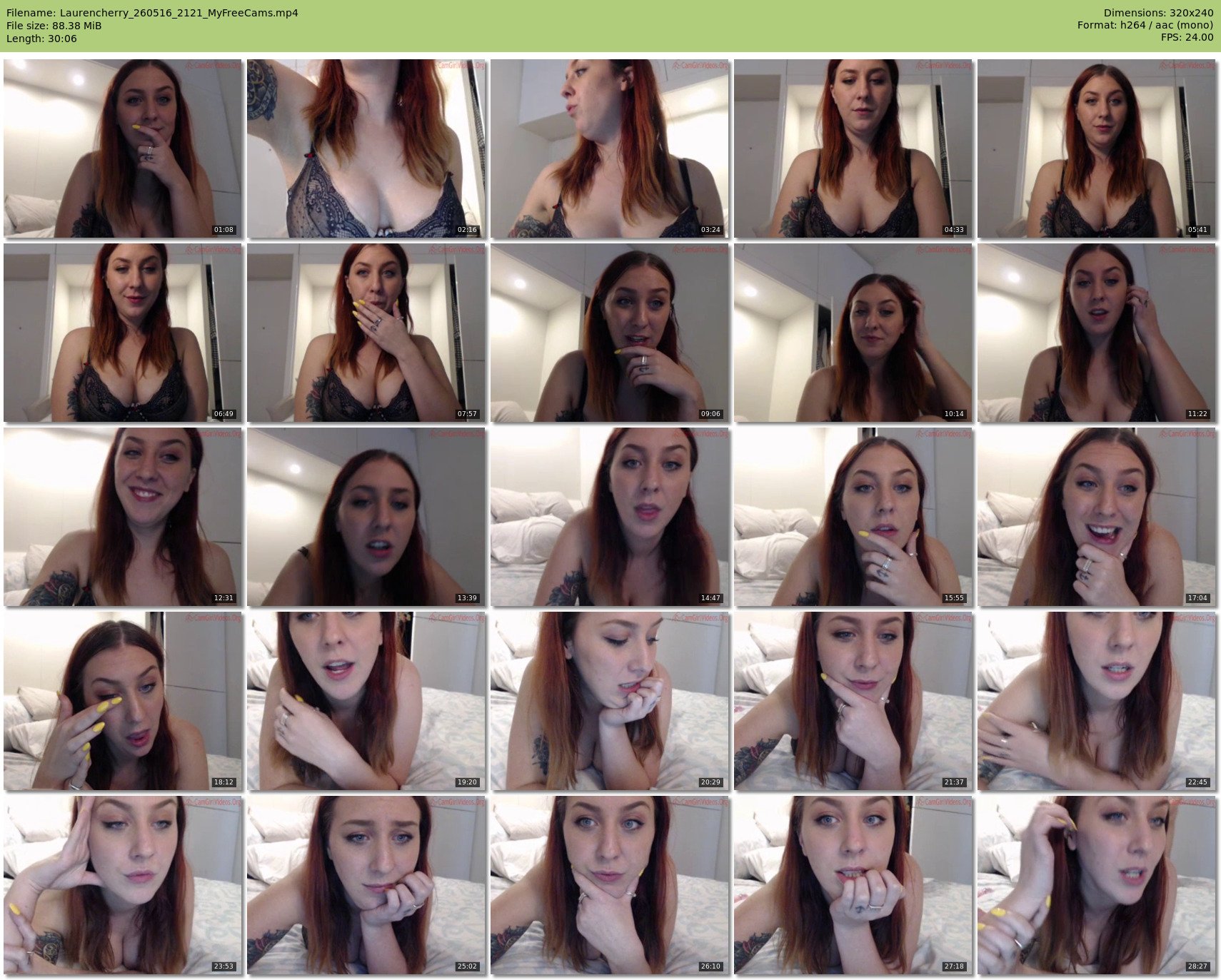The image size is (1221, 980).
Task: Click the thumbnail timestamped 01:08
Action: point(123,148)
